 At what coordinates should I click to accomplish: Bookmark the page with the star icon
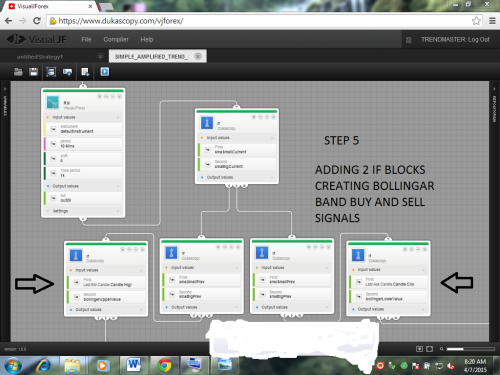476,21
